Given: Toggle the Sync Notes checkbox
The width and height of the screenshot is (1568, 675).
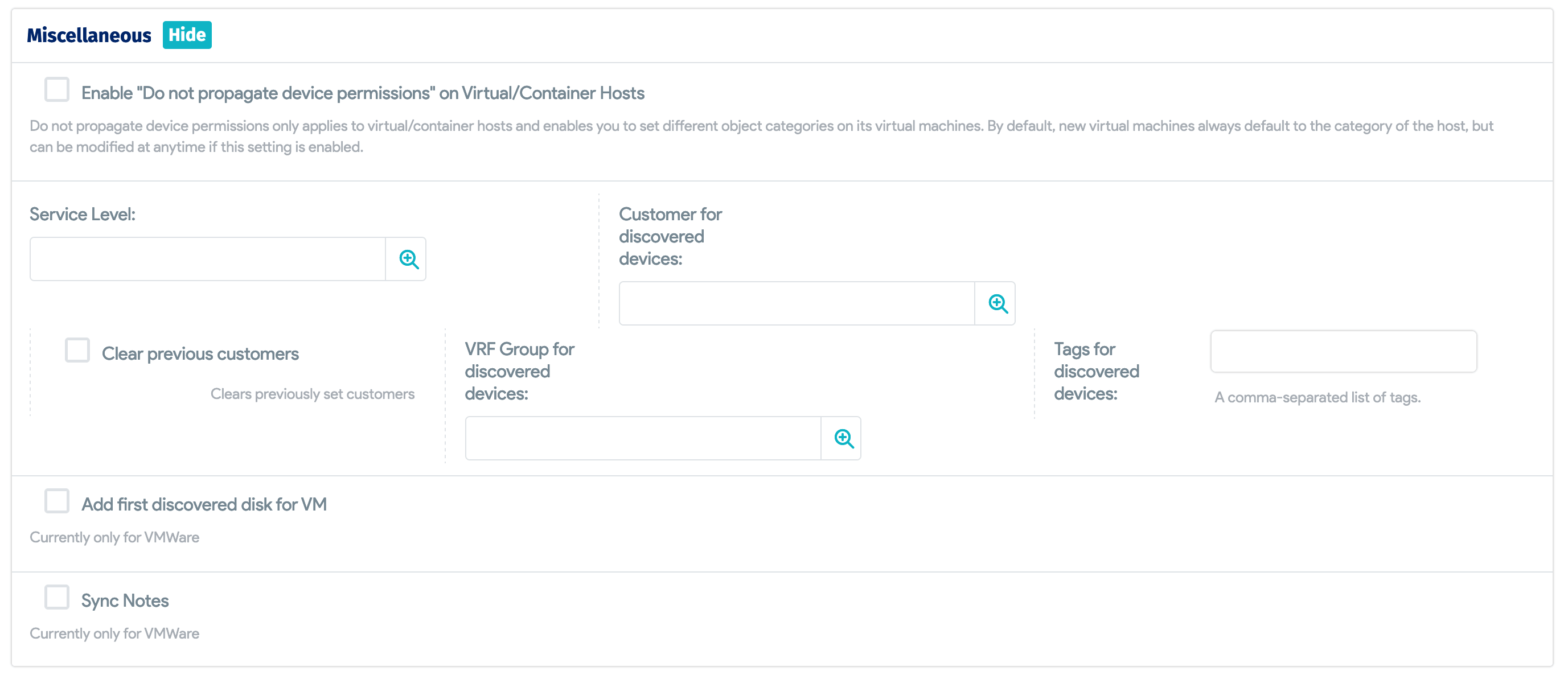Looking at the screenshot, I should pyautogui.click(x=56, y=598).
